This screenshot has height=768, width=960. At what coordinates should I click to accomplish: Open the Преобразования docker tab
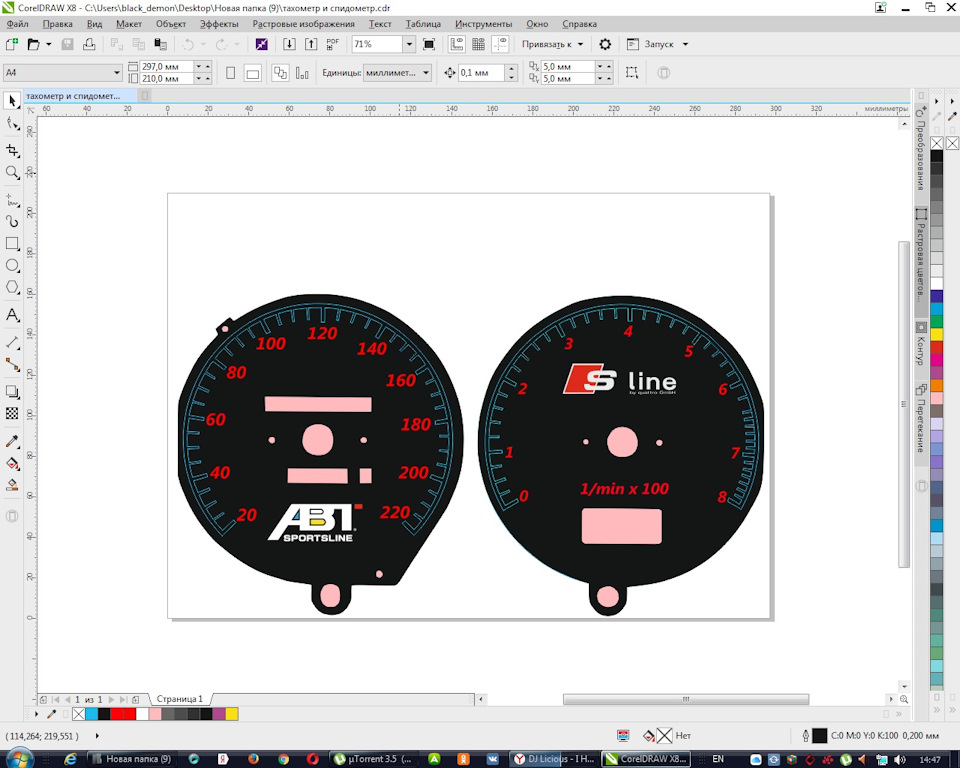pyautogui.click(x=920, y=150)
